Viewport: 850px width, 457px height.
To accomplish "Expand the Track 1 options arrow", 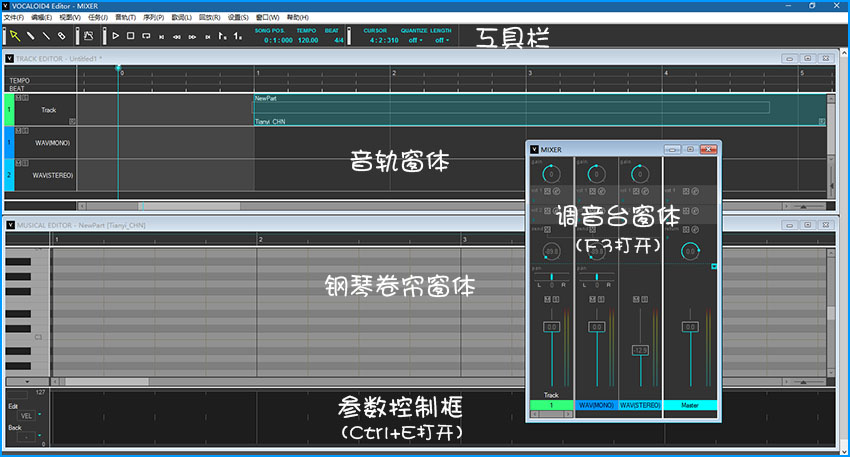I will pyautogui.click(x=71, y=120).
